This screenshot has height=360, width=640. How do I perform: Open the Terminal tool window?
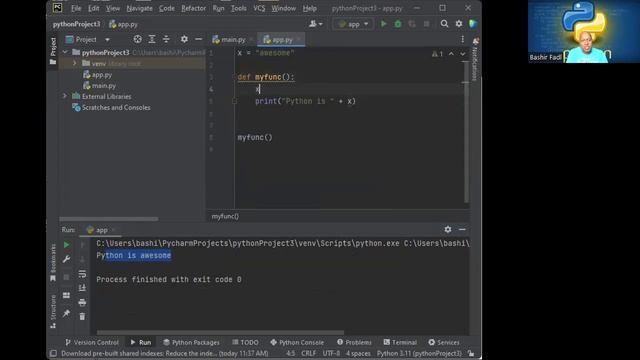point(400,342)
